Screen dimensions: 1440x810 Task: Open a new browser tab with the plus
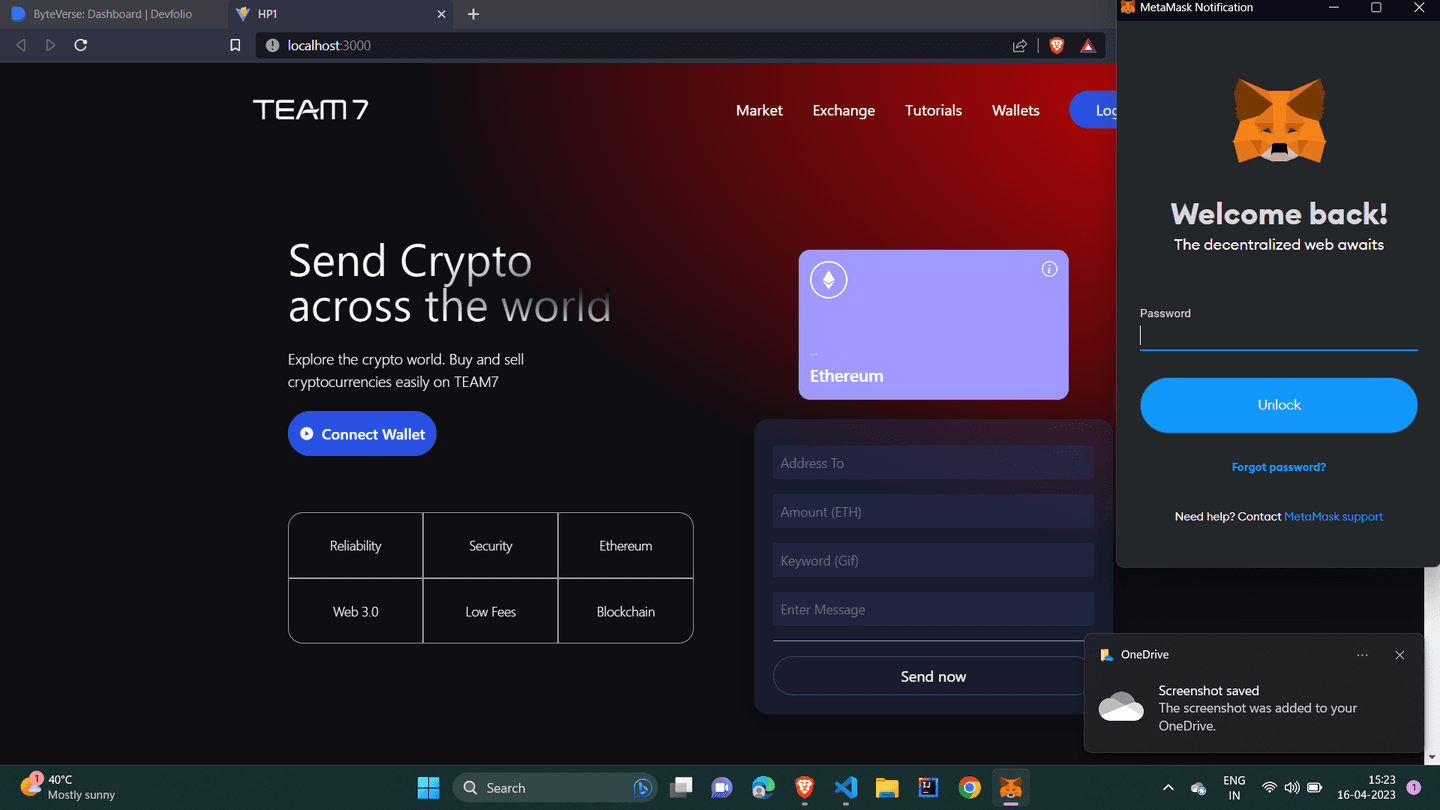coord(473,14)
